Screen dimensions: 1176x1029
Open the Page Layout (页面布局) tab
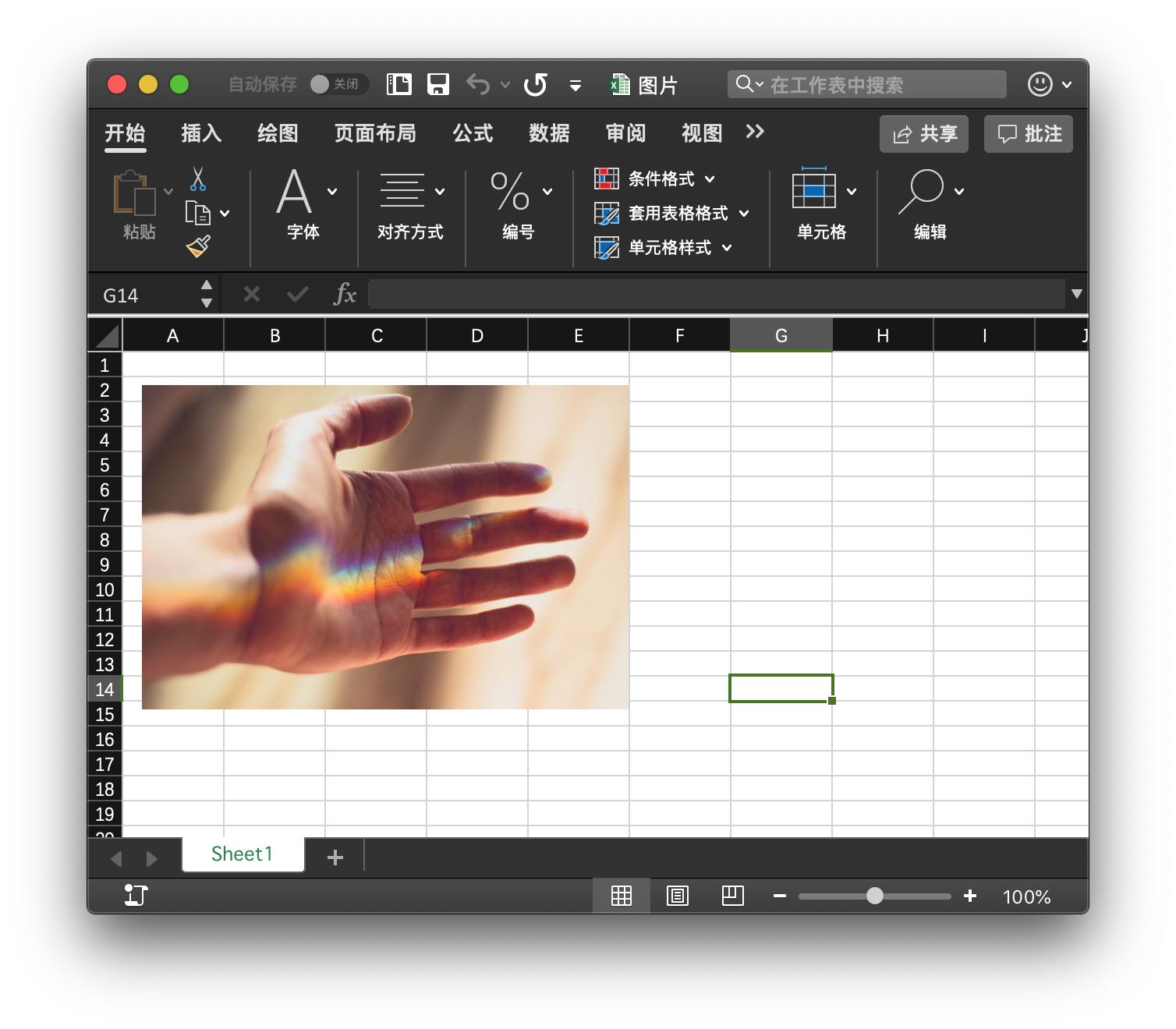coord(375,133)
